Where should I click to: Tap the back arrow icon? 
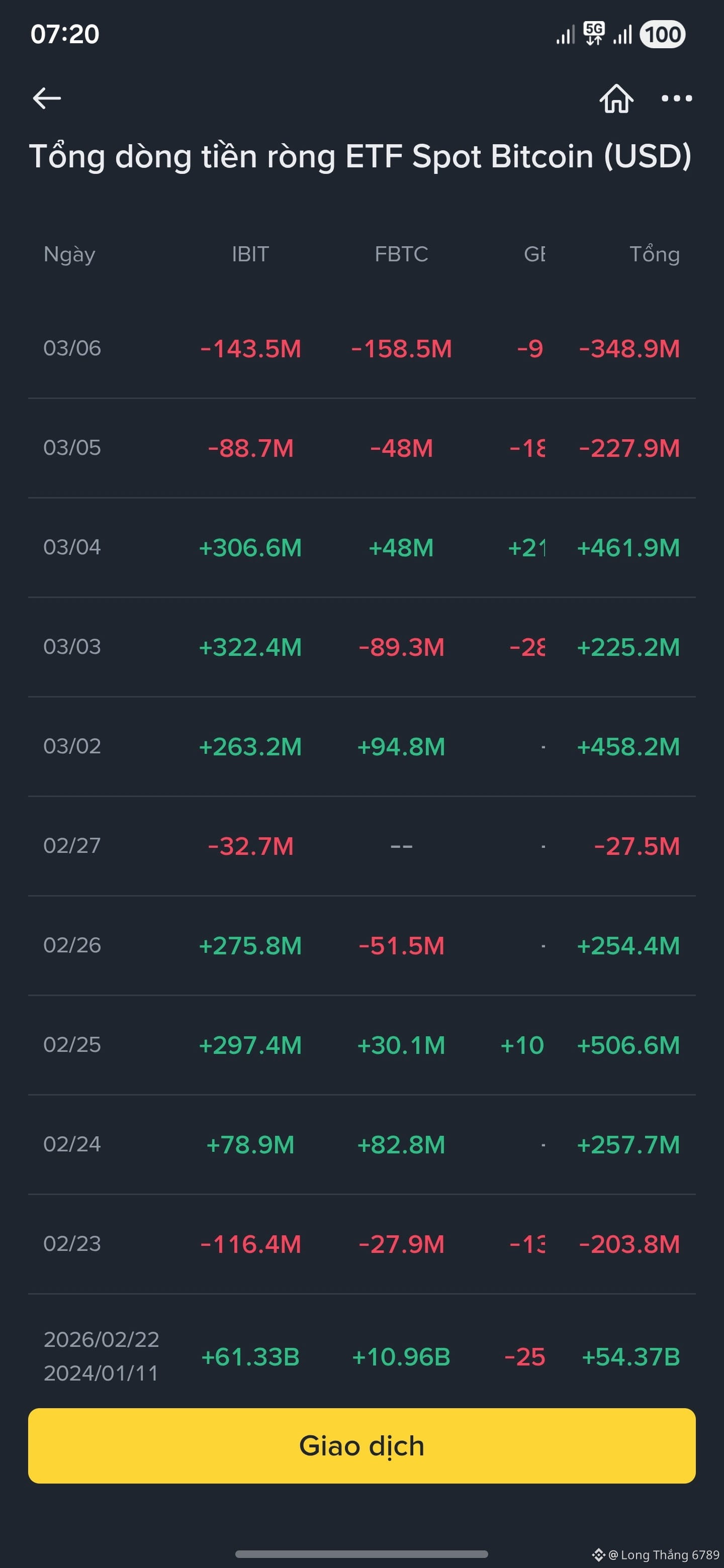click(47, 98)
